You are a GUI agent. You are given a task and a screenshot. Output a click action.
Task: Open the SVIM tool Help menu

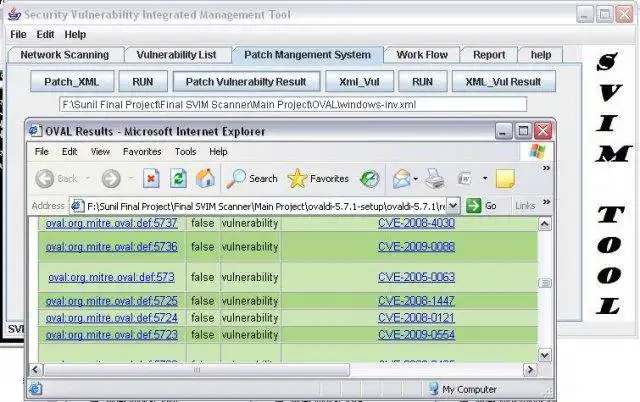pyautogui.click(x=75, y=34)
